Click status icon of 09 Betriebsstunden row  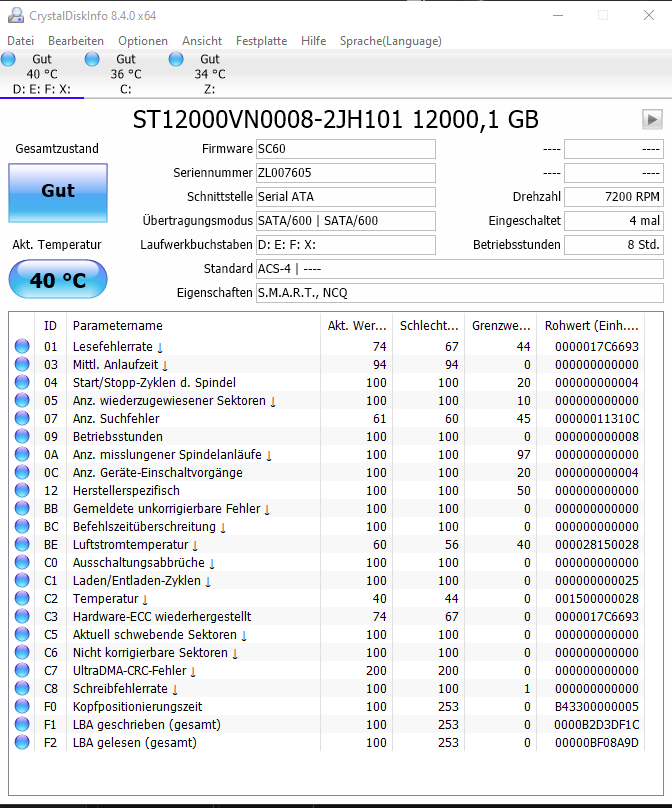point(22,436)
